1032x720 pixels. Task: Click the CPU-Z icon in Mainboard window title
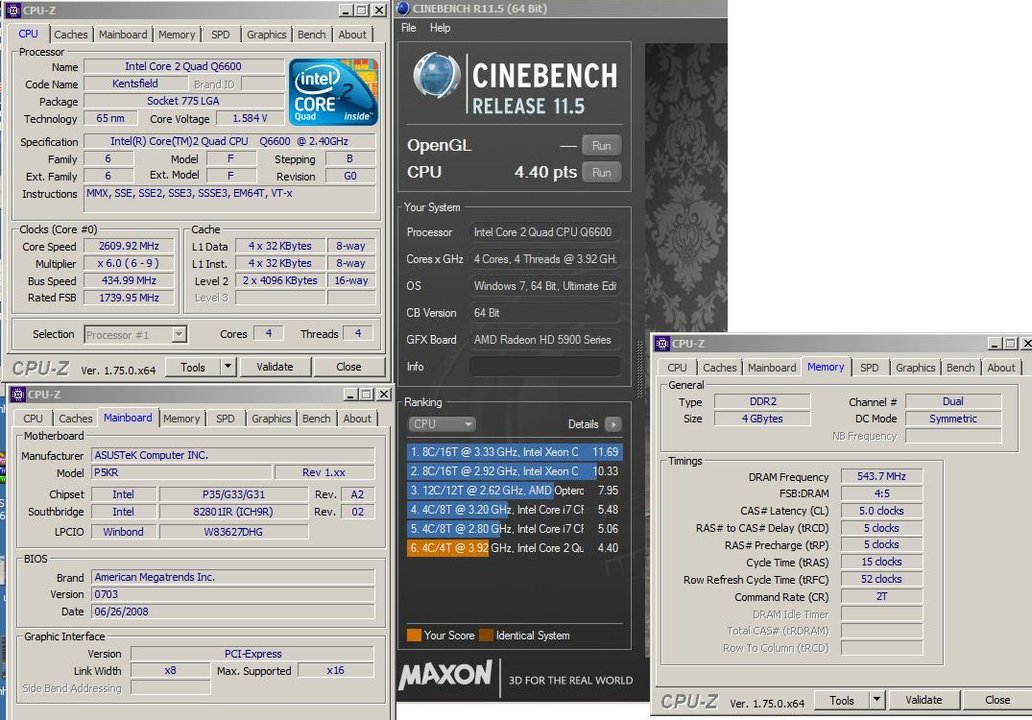(x=17, y=394)
